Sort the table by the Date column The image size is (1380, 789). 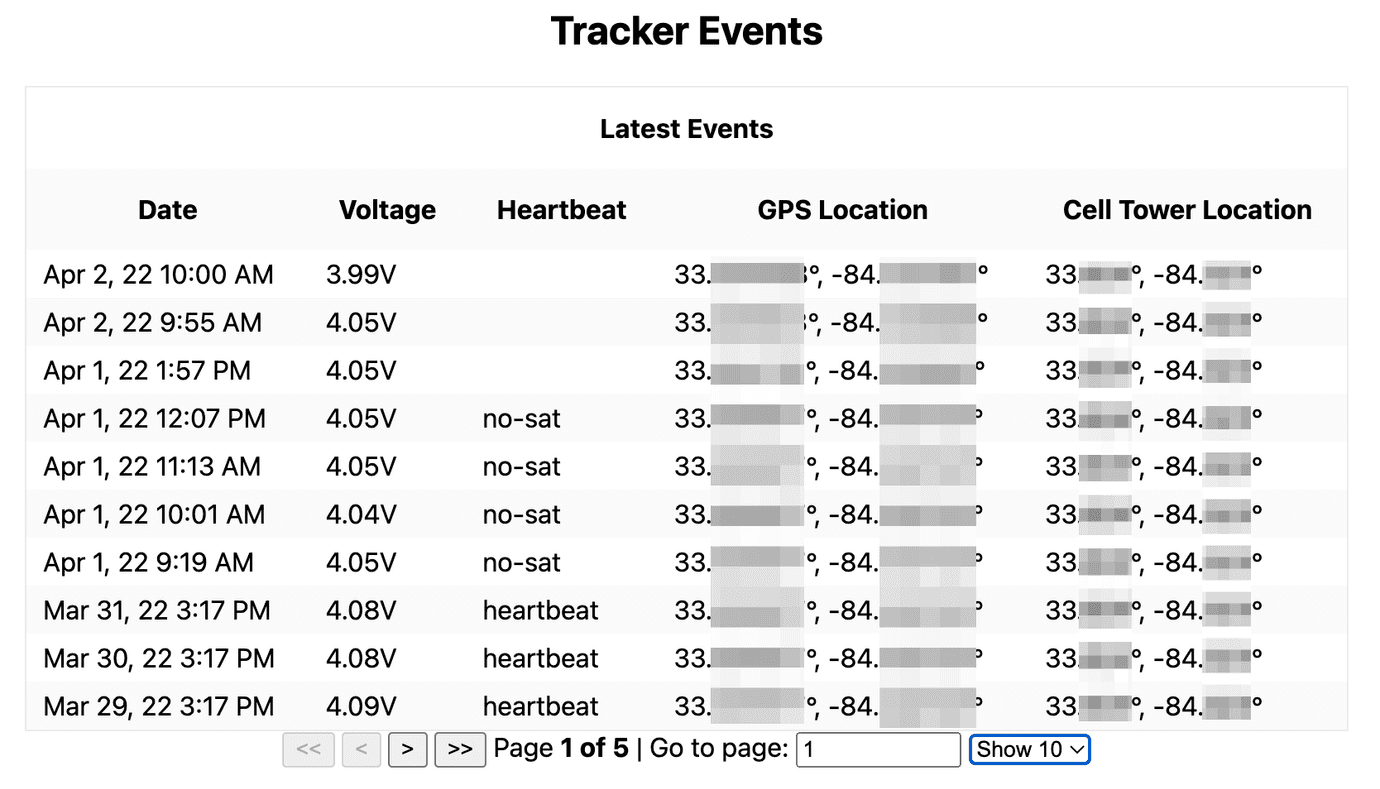[x=166, y=210]
